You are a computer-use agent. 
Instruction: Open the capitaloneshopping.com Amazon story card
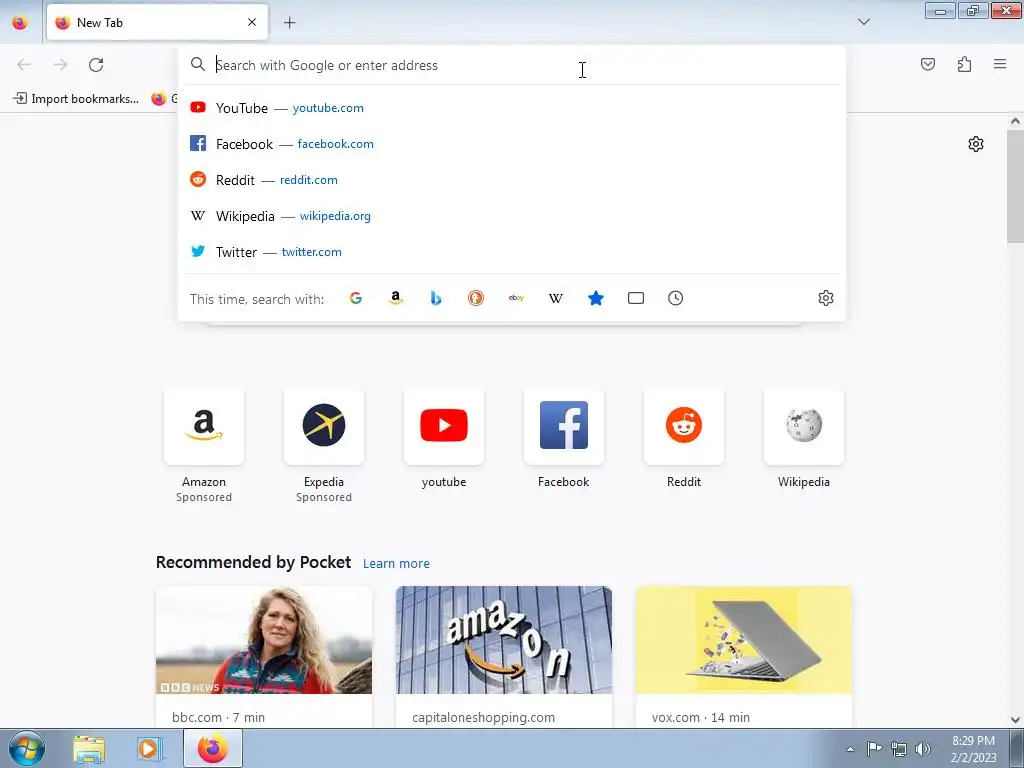click(504, 657)
